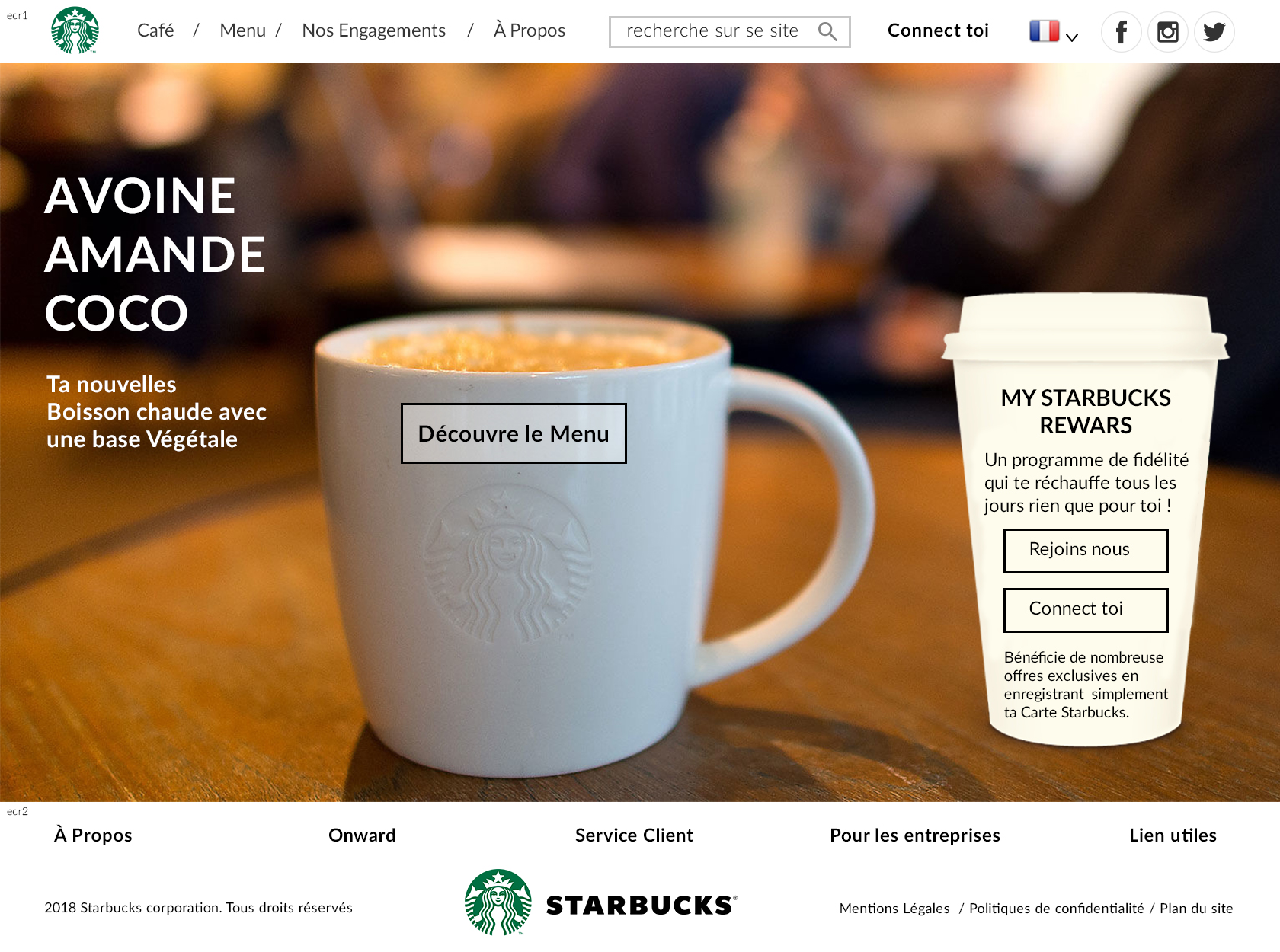1280x952 pixels.
Task: Click the Découvre le Menu button
Action: (x=514, y=433)
